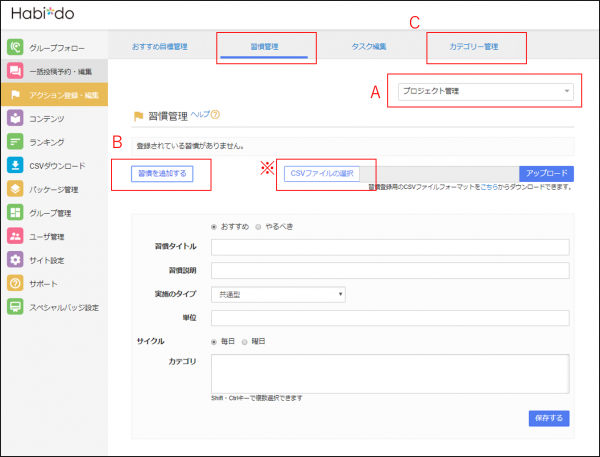Open ランキング menu label
The image size is (600, 457).
(x=47, y=142)
